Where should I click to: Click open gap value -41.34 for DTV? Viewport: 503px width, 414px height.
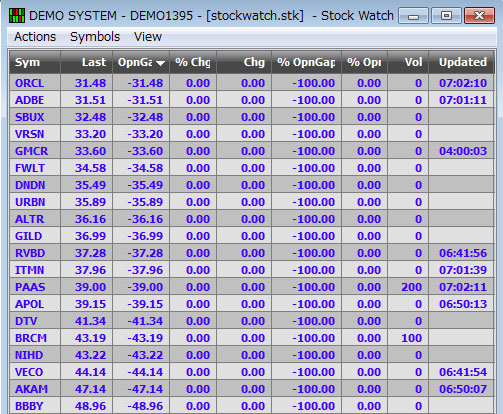pos(145,321)
